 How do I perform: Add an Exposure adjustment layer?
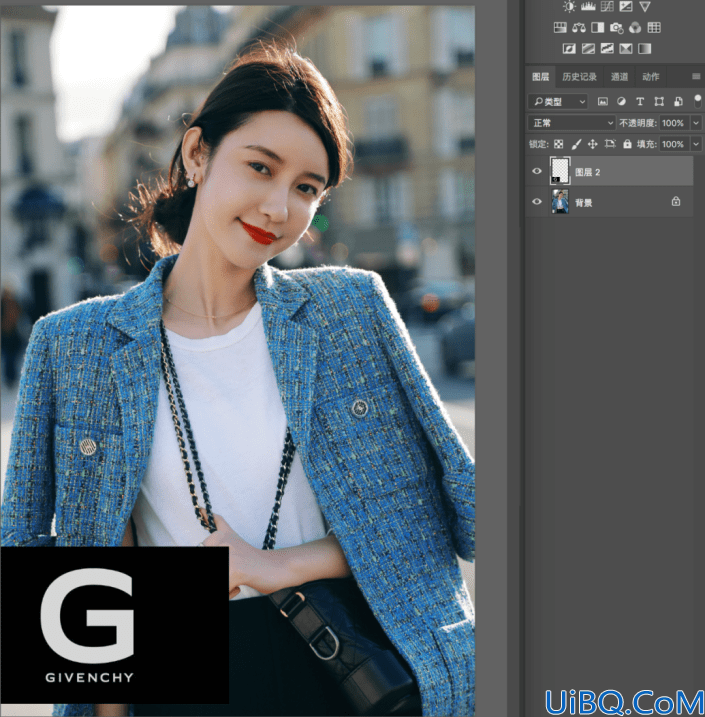point(626,6)
